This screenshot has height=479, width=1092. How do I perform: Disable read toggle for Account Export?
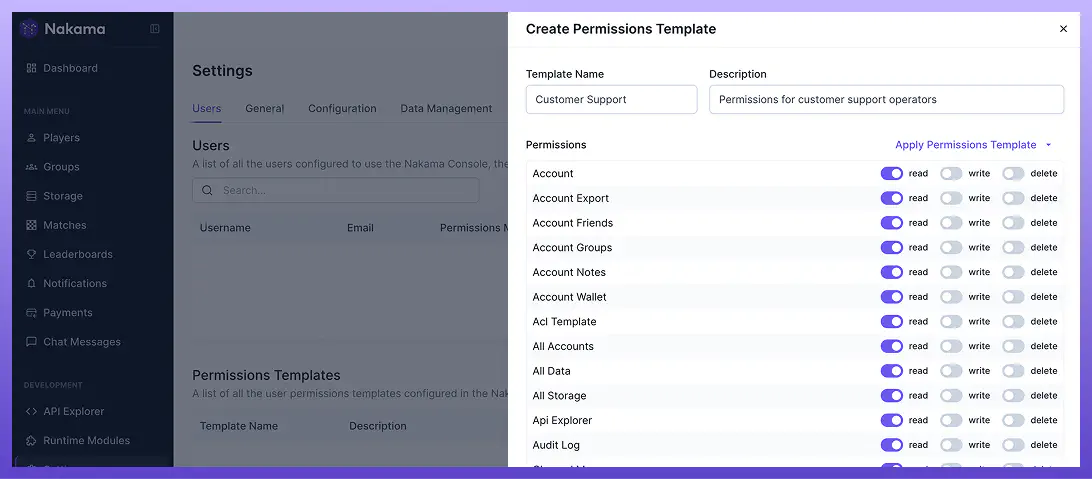[892, 198]
